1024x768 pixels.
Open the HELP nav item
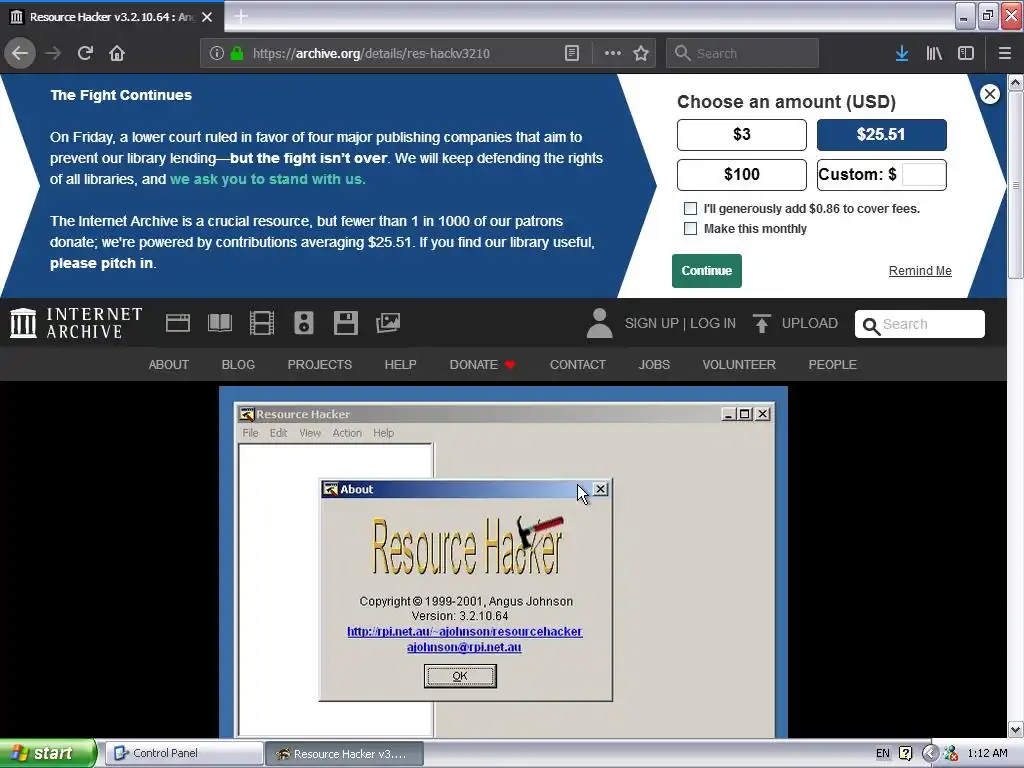pos(400,364)
